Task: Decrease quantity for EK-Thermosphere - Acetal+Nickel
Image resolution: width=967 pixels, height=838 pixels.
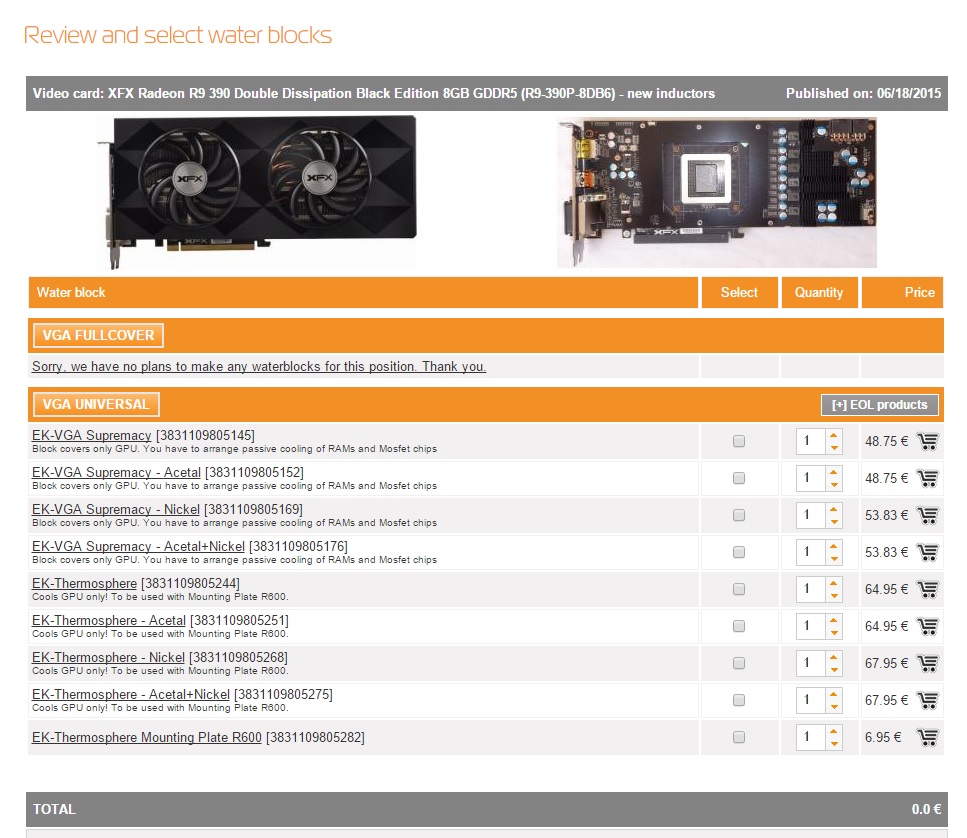Action: (834, 707)
